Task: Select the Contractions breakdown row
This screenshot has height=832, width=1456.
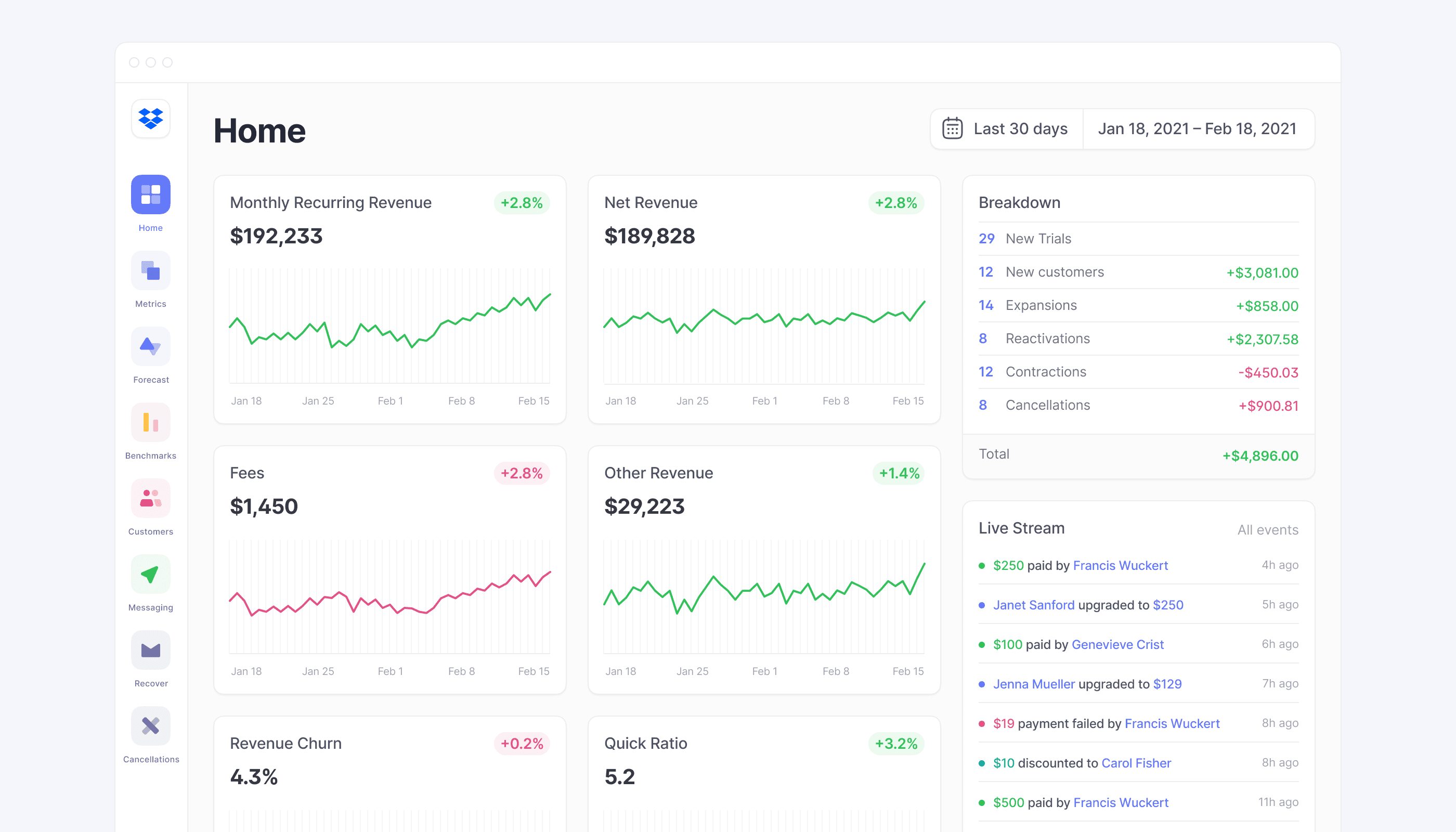Action: 1138,371
